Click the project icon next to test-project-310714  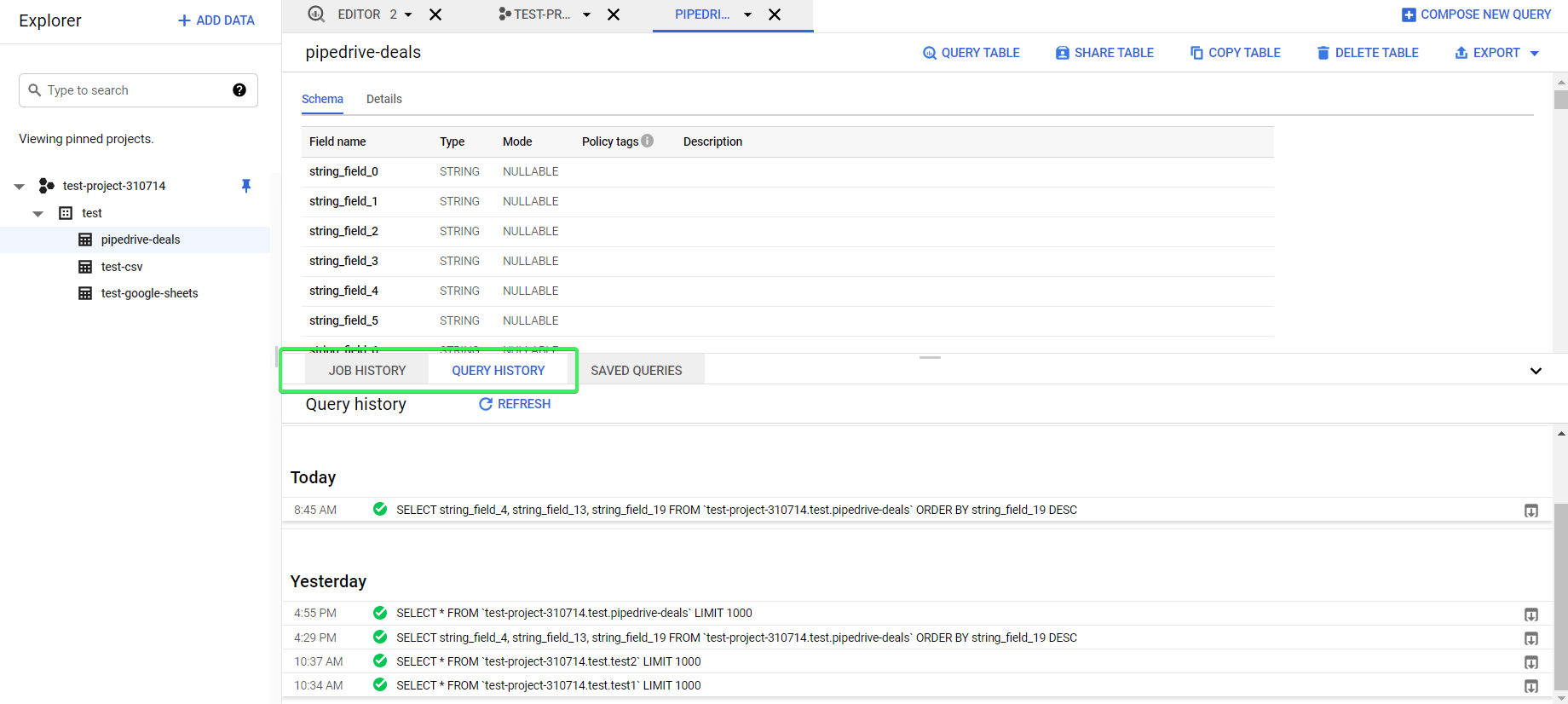tap(47, 186)
